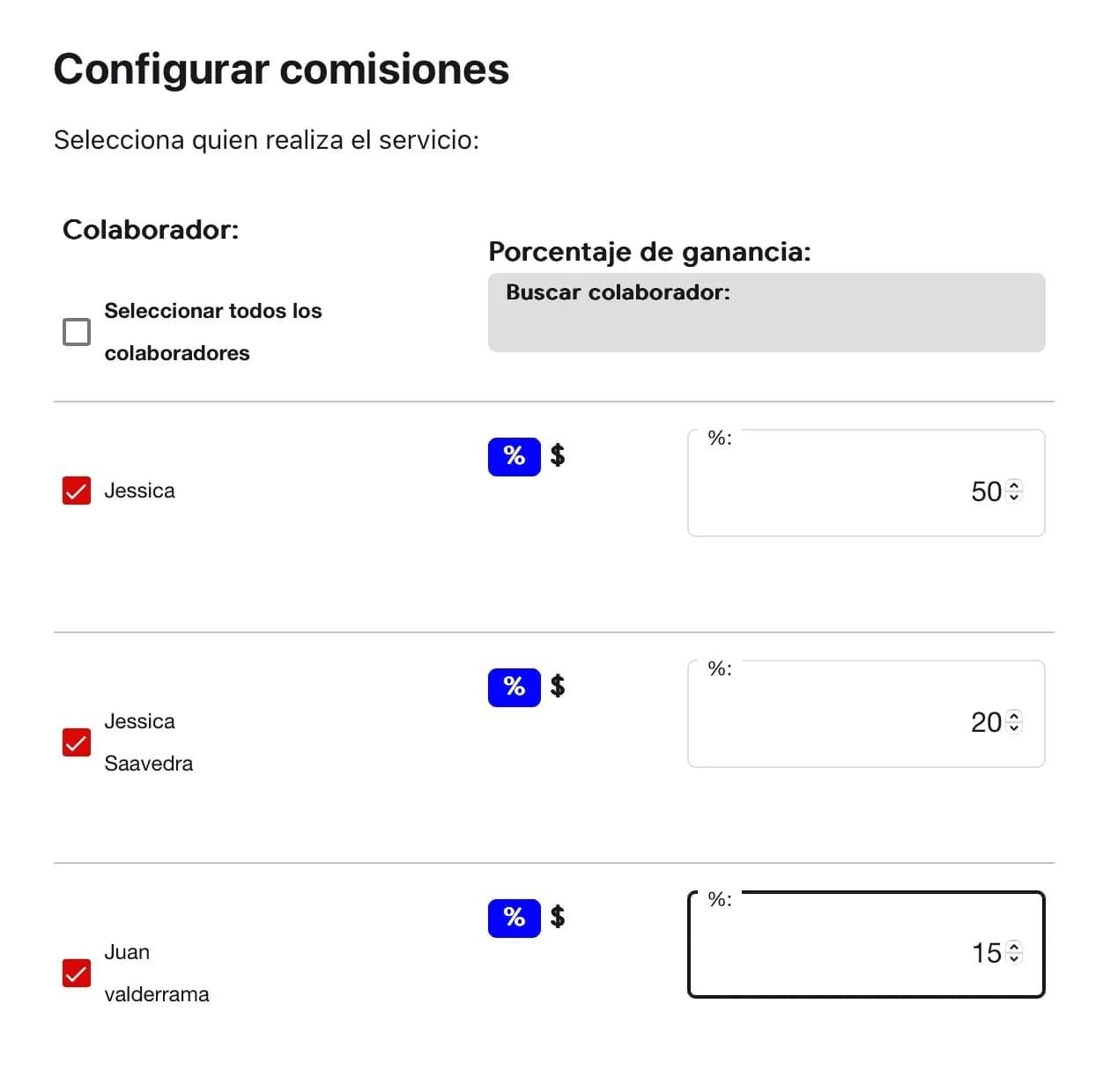The height and width of the screenshot is (1092, 1103).
Task: Increment Juan valderrama's 15 percentage with stepper arrow
Action: point(1013,947)
